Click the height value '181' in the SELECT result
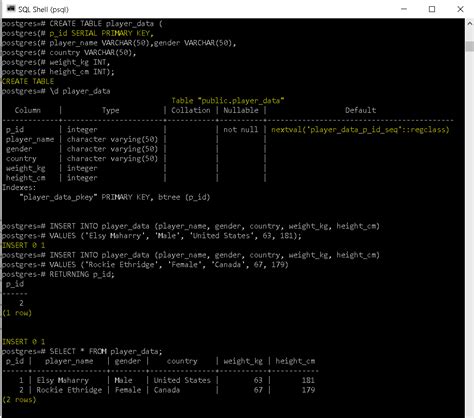 [308, 381]
